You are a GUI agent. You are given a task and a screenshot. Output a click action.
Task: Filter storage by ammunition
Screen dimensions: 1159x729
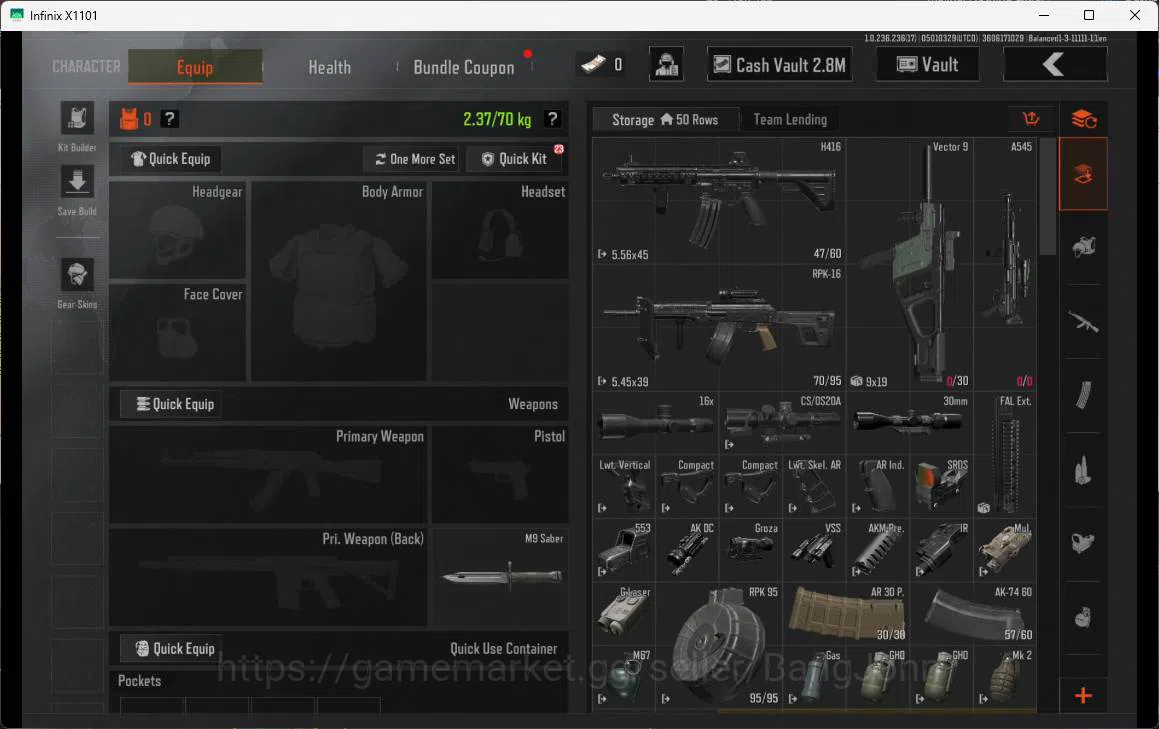(x=1084, y=469)
